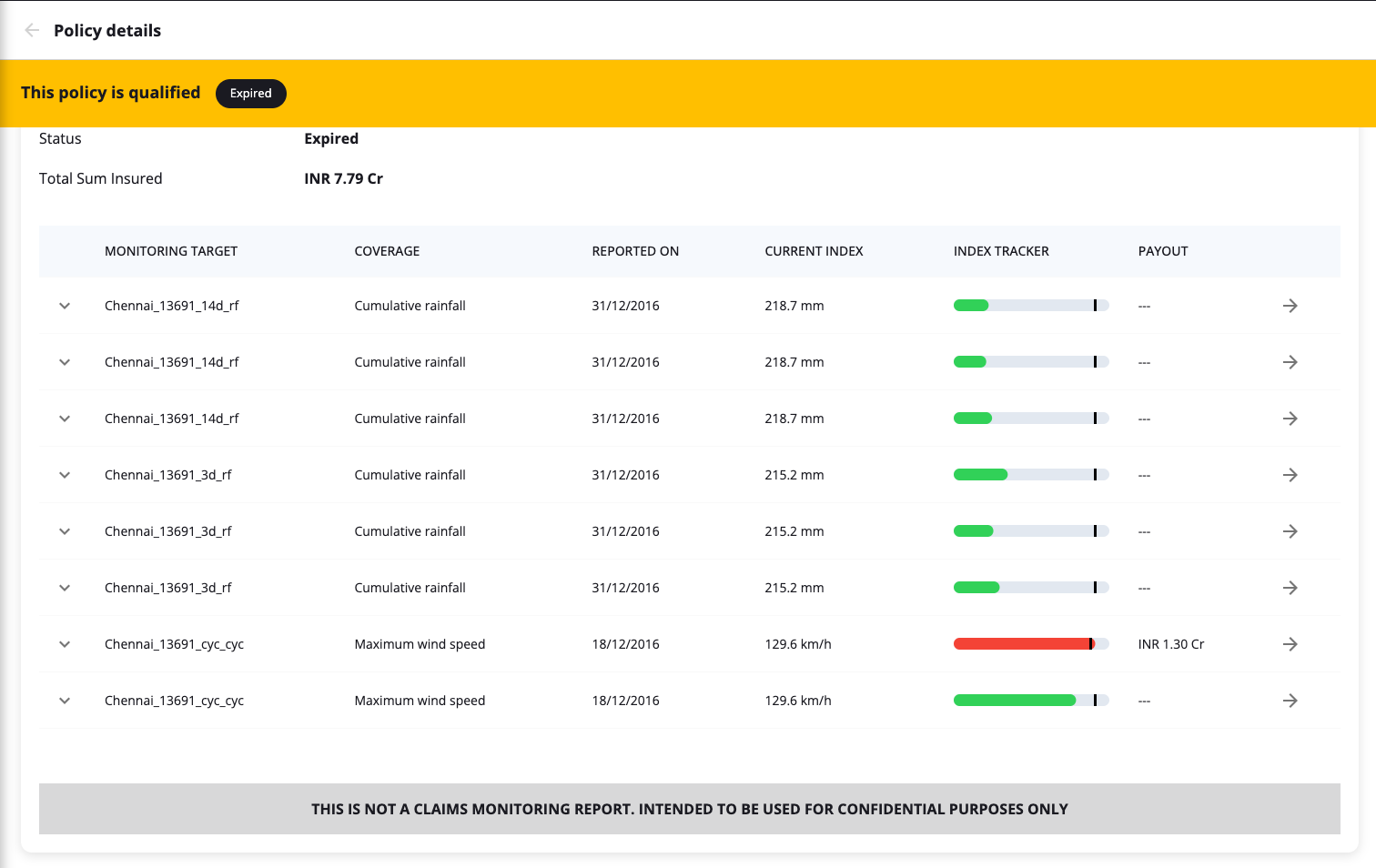Open details arrow for the INR 1.30 Cr row
This screenshot has width=1376, height=868.
[1290, 644]
